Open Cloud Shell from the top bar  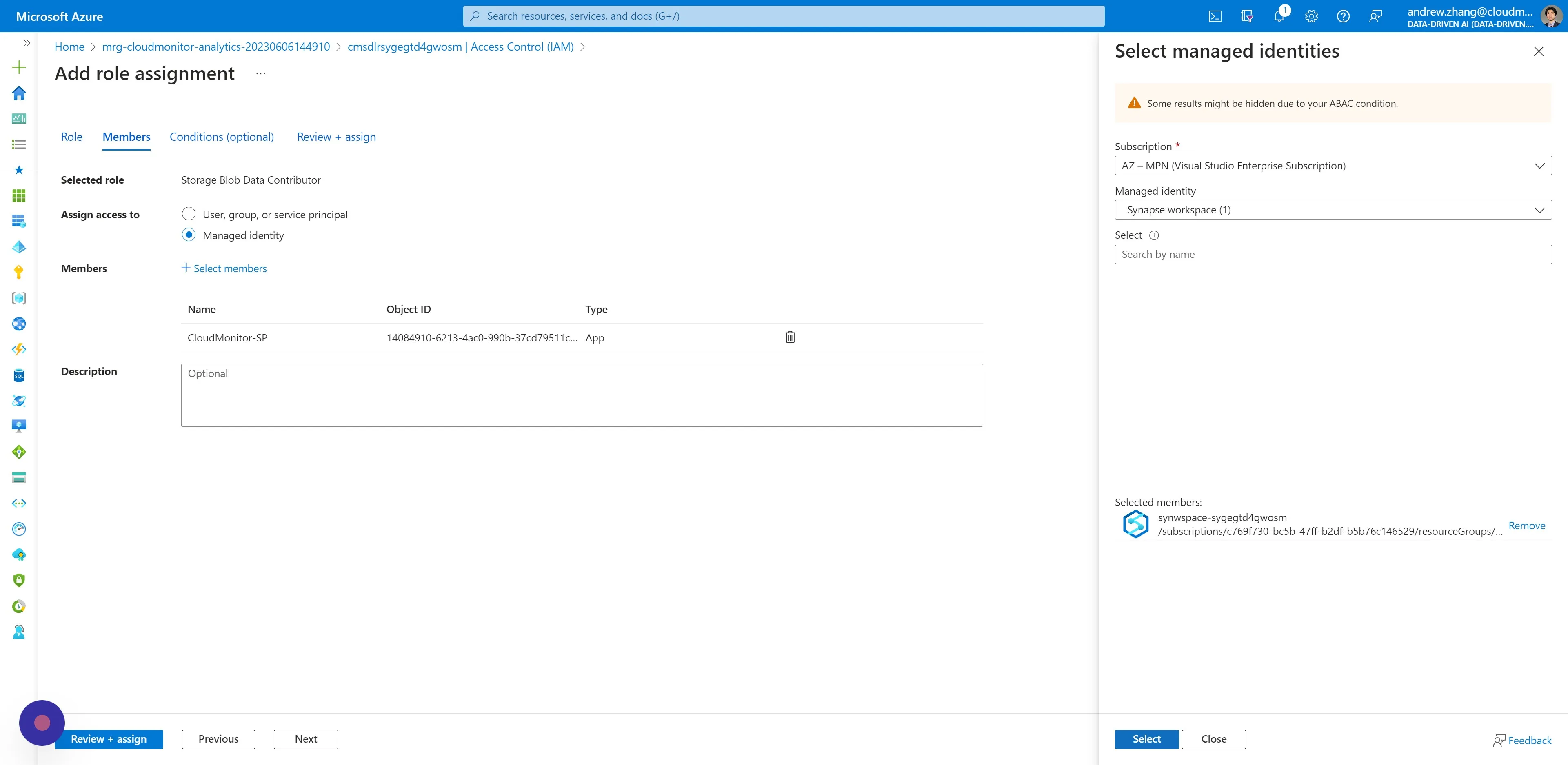coord(1215,16)
